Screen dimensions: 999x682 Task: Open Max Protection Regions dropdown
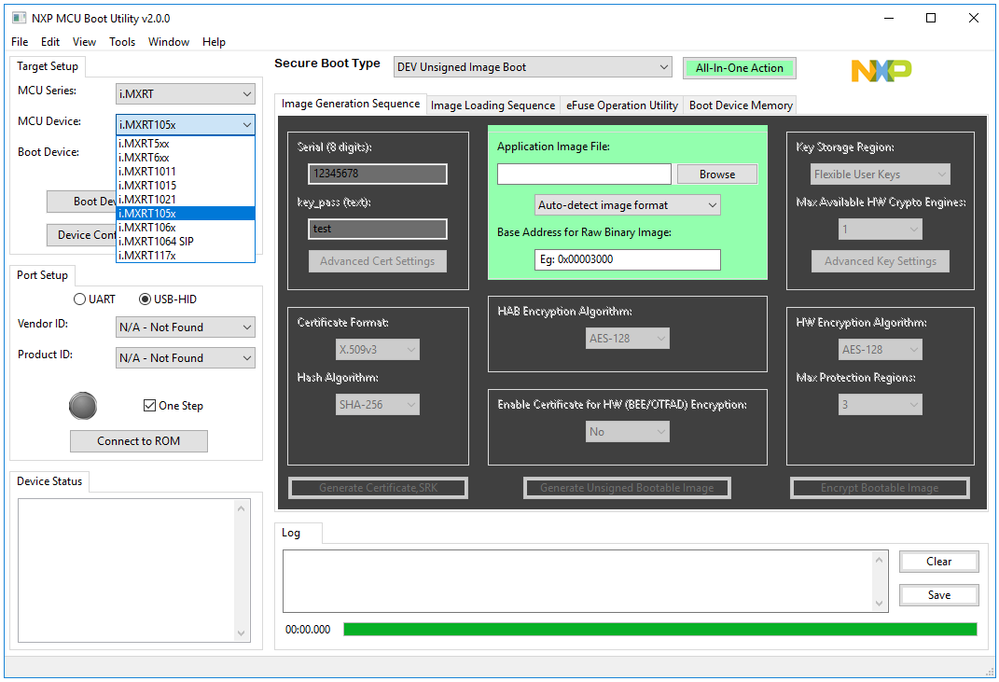tap(880, 404)
